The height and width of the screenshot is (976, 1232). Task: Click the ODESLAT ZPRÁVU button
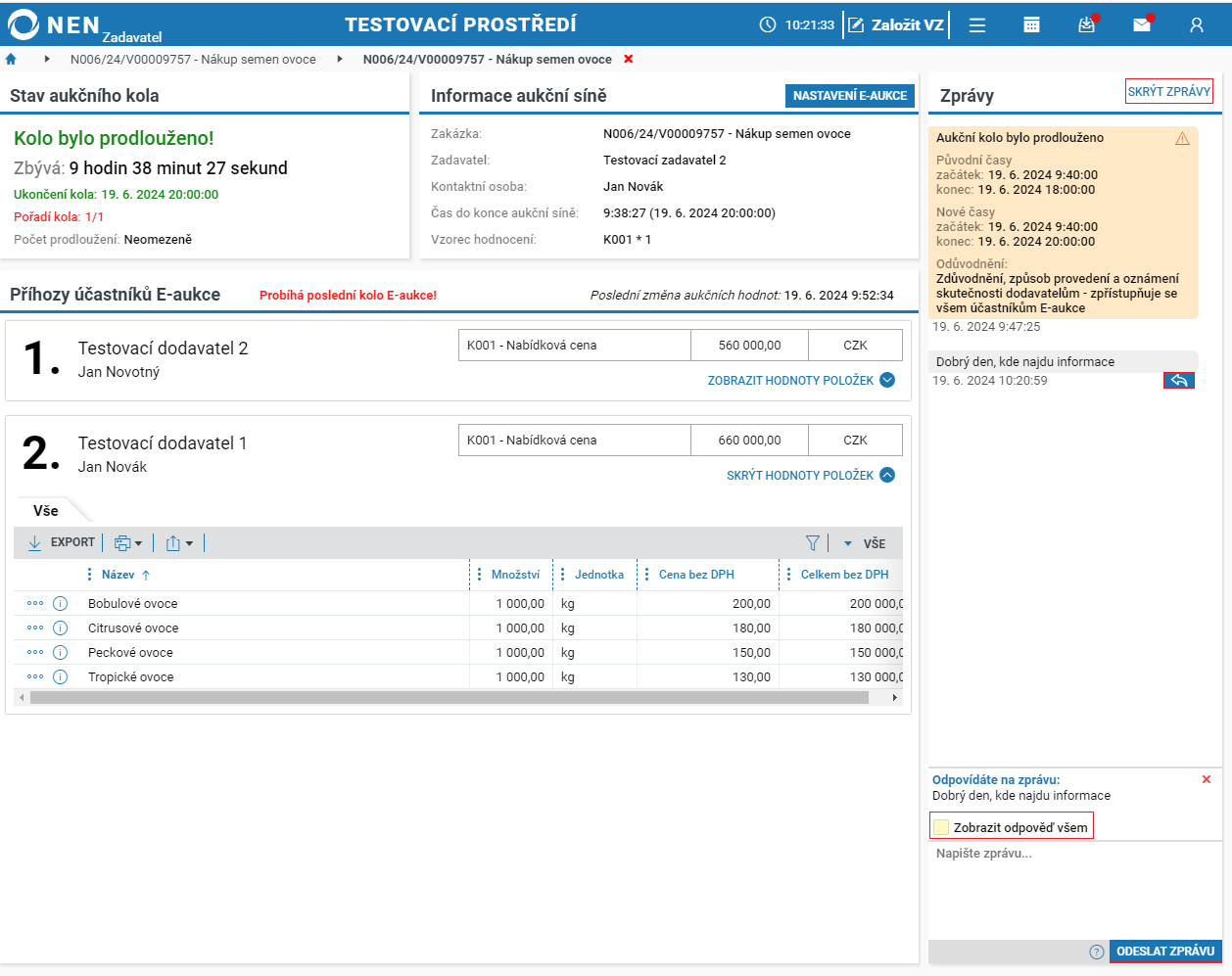[x=1165, y=951]
